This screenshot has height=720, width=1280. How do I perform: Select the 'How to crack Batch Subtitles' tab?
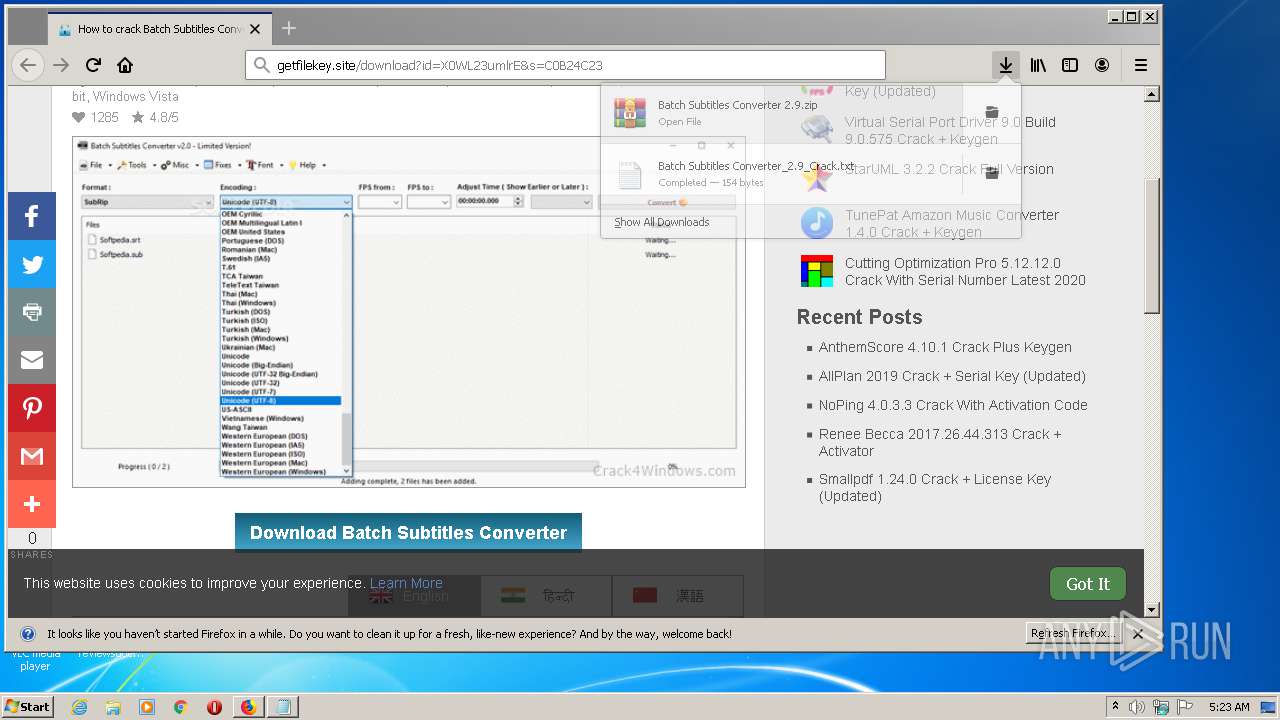click(160, 29)
